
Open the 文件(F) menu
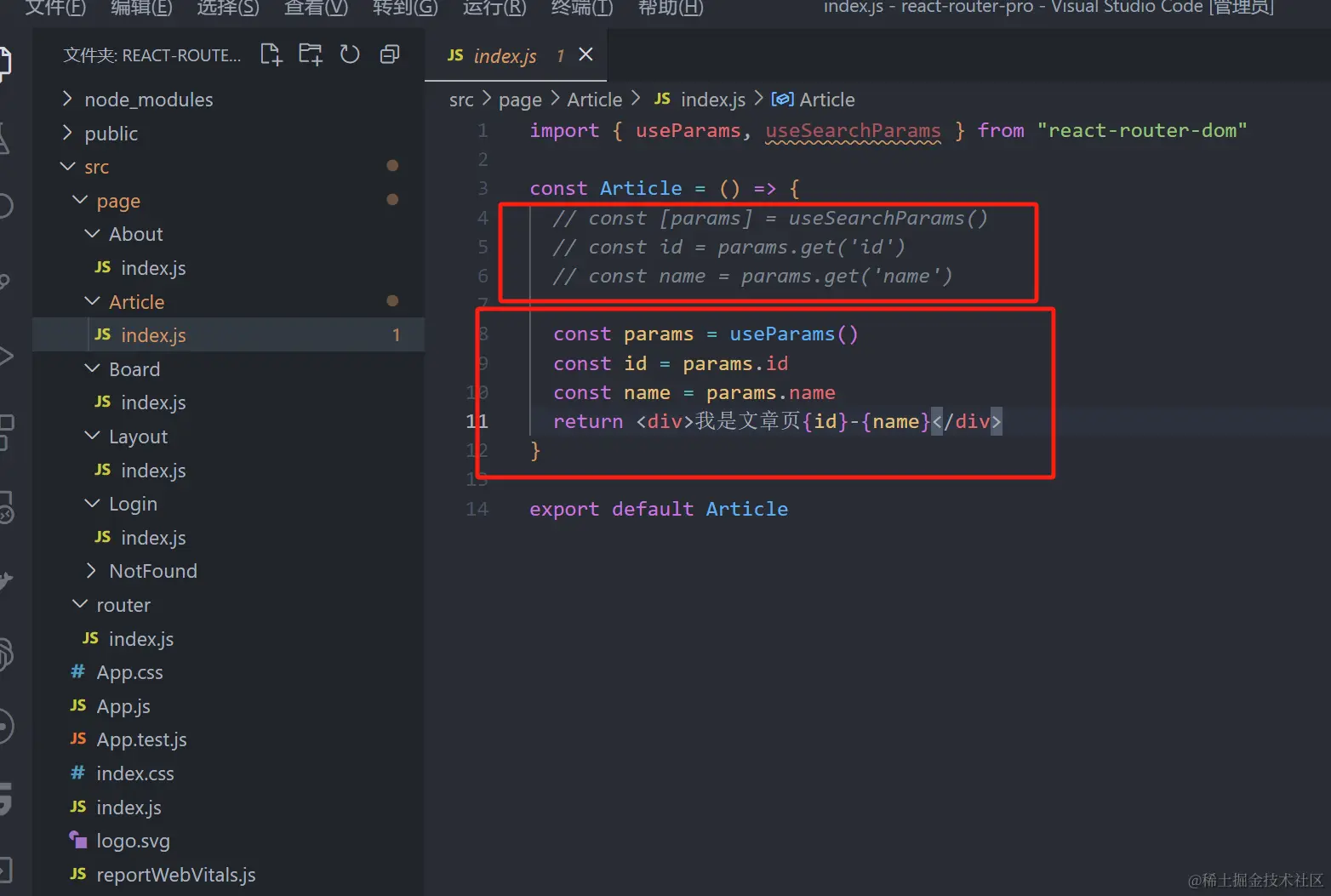pos(56,8)
